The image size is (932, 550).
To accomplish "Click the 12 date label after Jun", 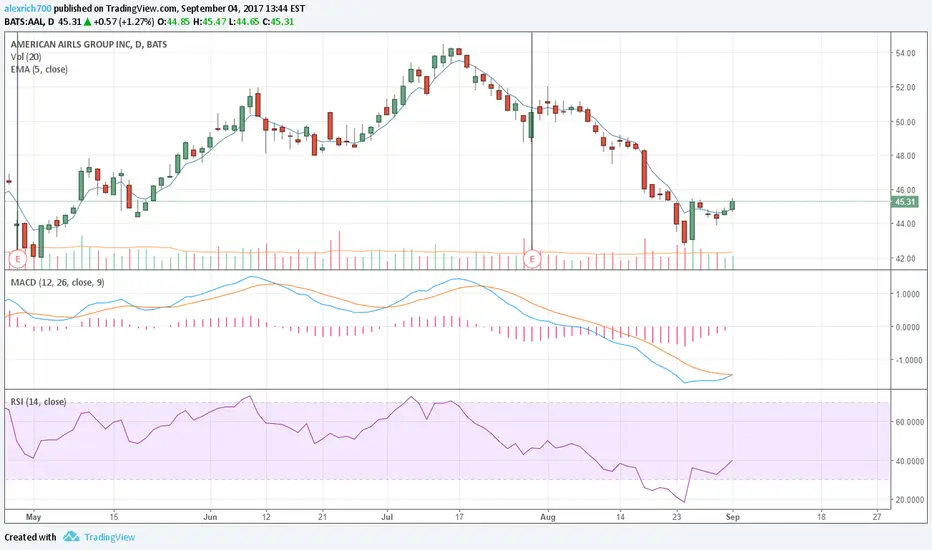I will click(x=266, y=517).
